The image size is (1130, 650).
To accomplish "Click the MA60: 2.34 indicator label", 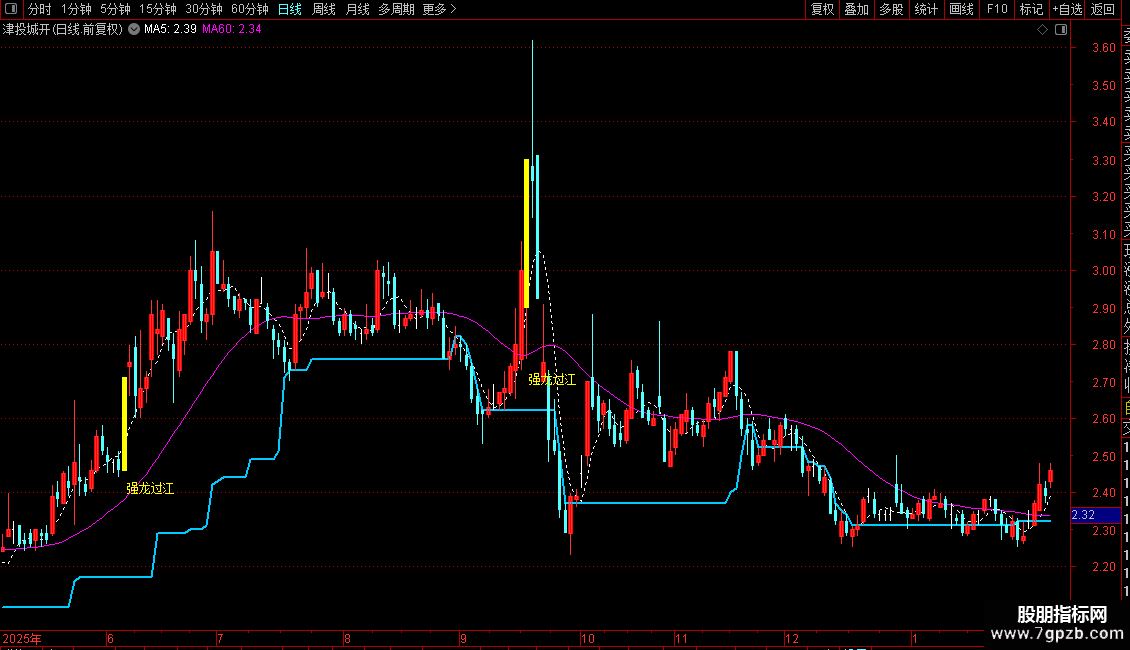I will [x=231, y=29].
